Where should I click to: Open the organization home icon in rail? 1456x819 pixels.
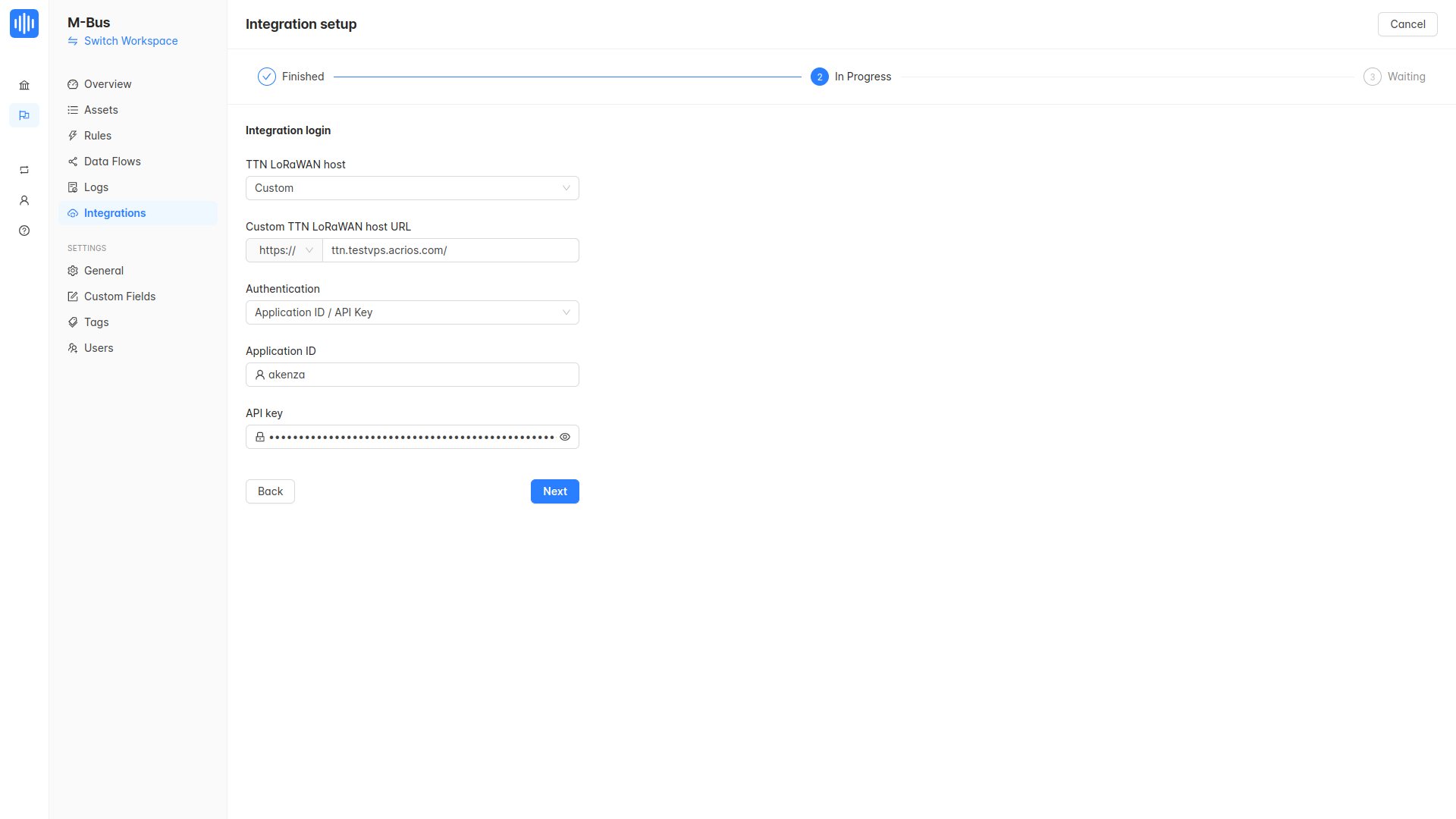pyautogui.click(x=24, y=85)
